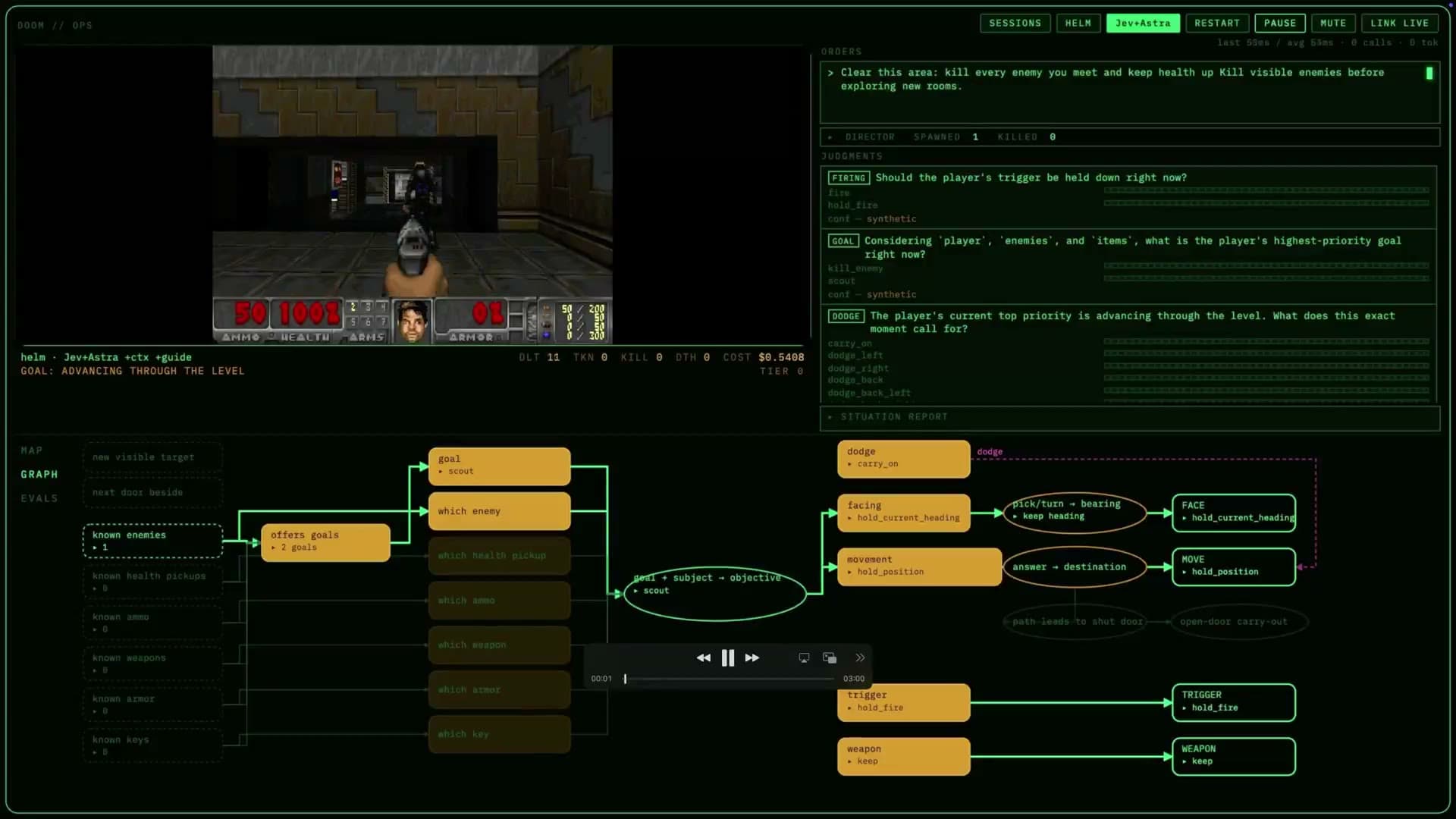
Task: Pause playback in the video overlay
Action: 728,658
